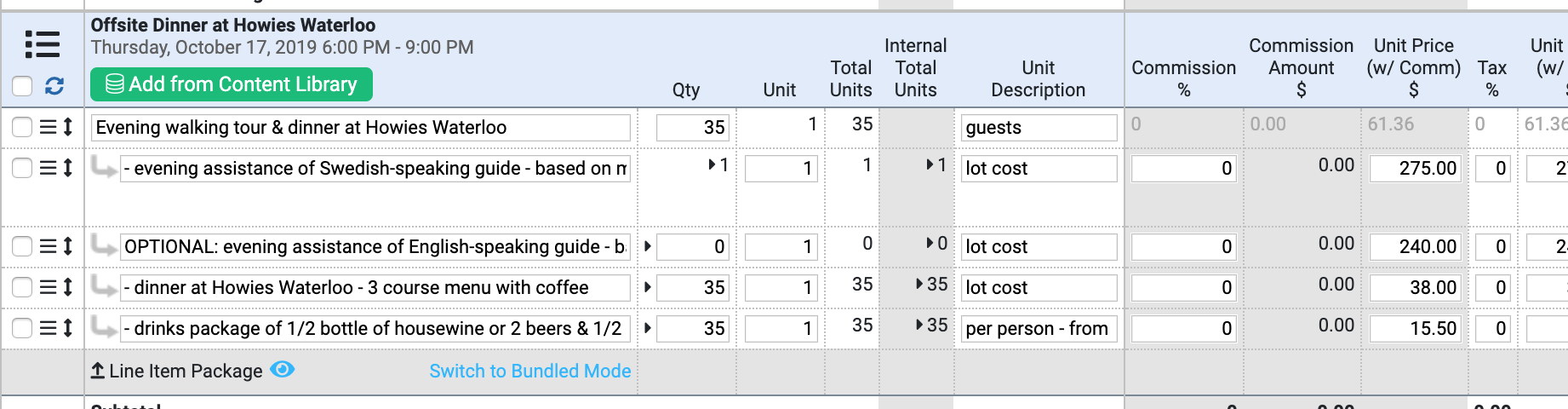Viewport: 1568px width, 409px height.
Task: Click unit price field showing 275.00
Action: pos(1416,168)
